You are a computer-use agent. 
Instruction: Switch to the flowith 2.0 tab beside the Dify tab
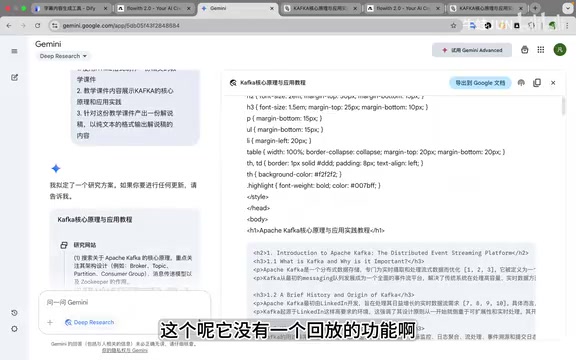coord(154,8)
